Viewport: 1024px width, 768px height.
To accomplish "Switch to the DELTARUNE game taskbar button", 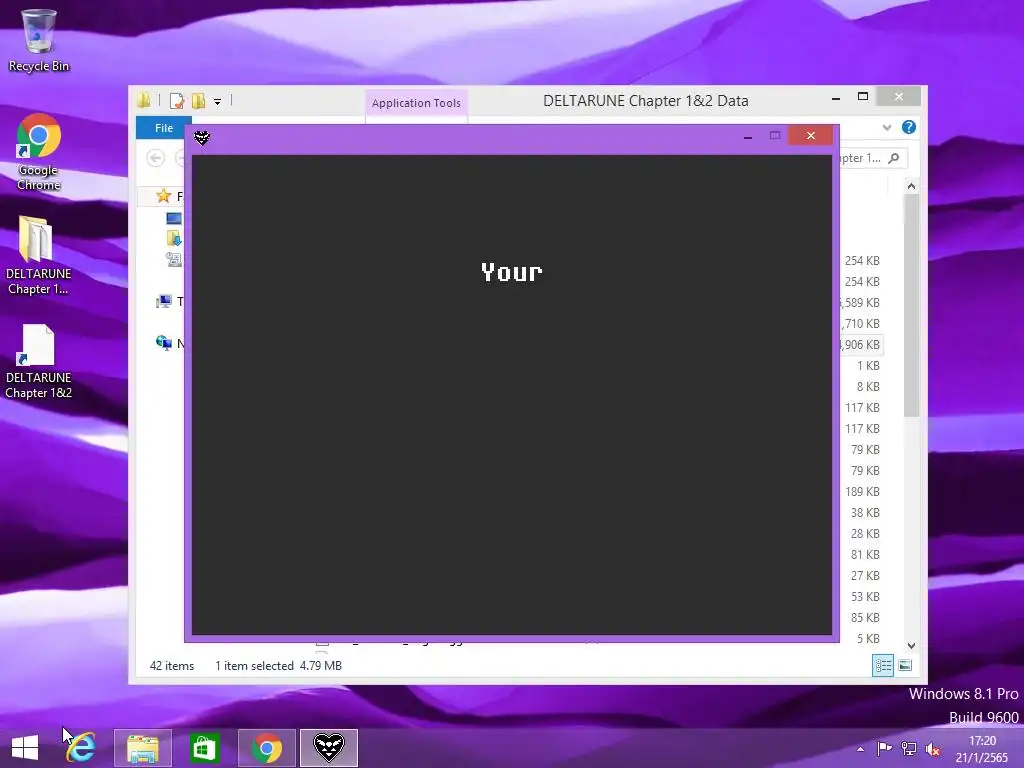I will tap(328, 748).
